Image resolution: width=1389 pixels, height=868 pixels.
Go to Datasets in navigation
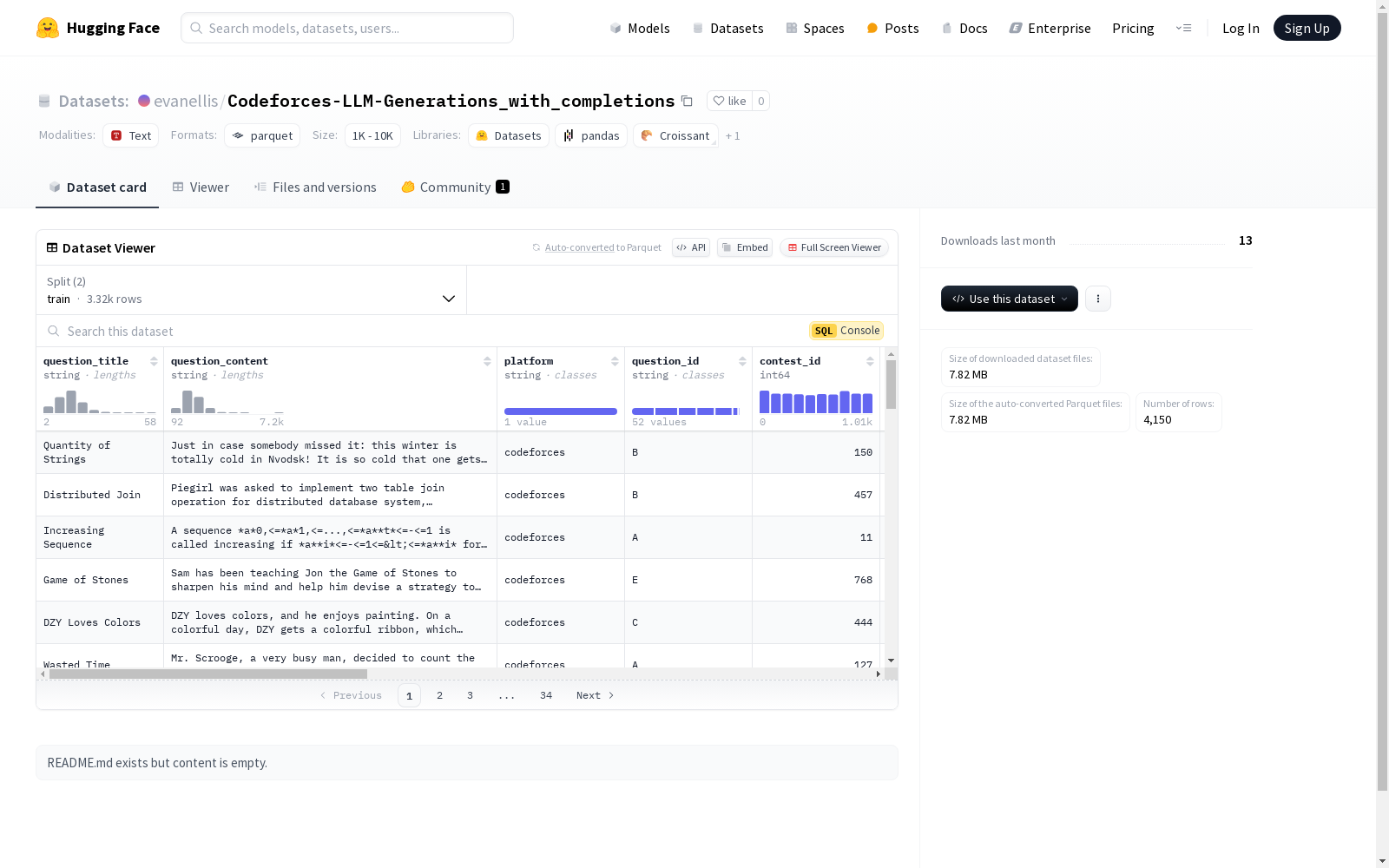727,28
